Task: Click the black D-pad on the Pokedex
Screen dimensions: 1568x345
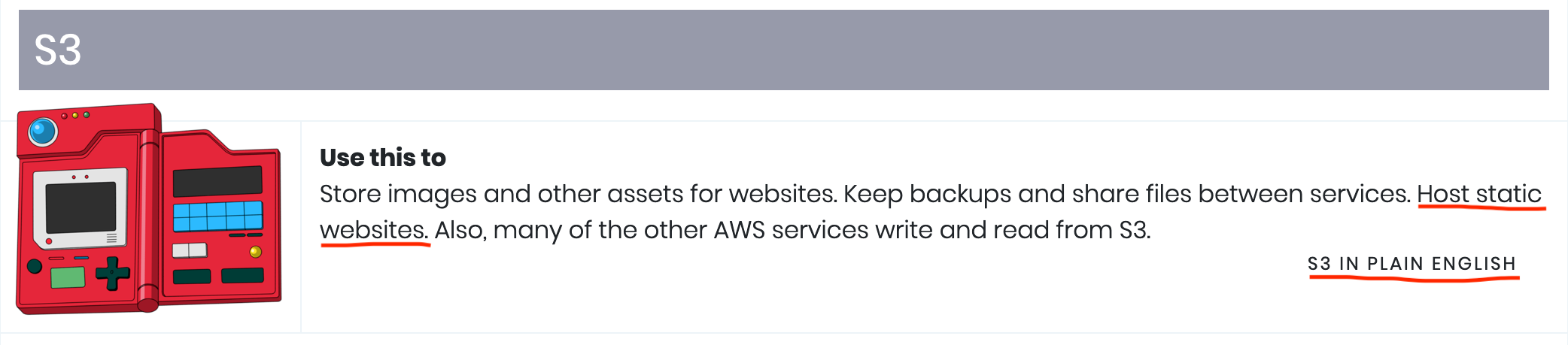Action: click(x=113, y=273)
